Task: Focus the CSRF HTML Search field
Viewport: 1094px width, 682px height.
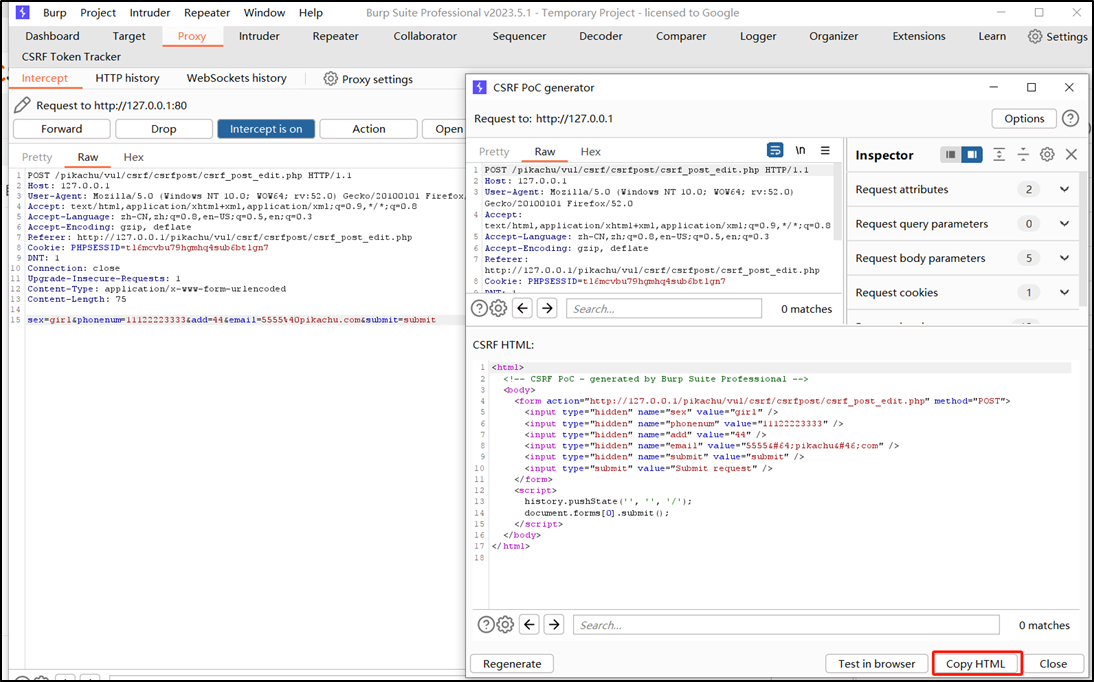Action: coord(786,625)
